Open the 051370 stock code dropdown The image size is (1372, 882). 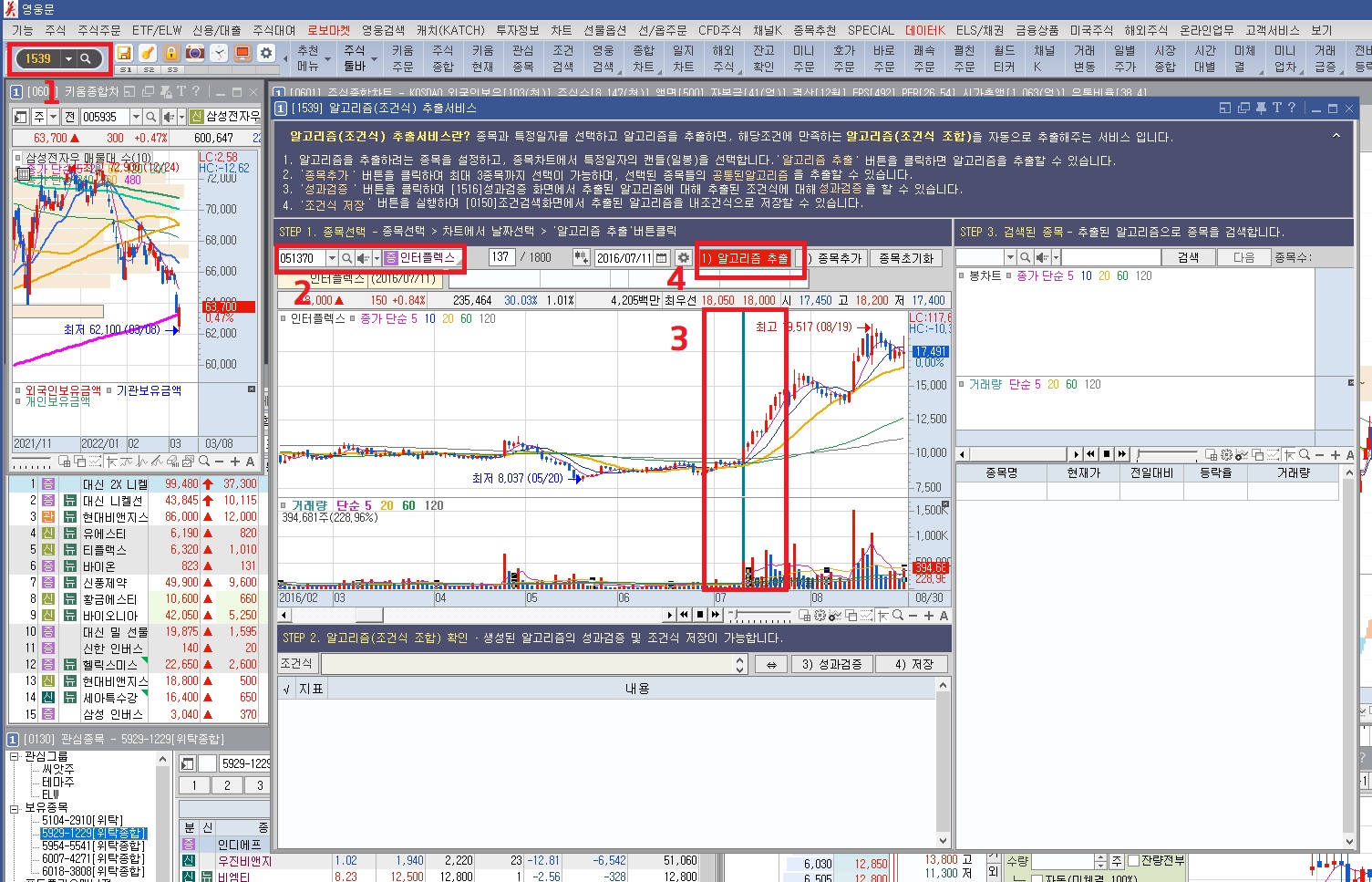click(x=332, y=258)
